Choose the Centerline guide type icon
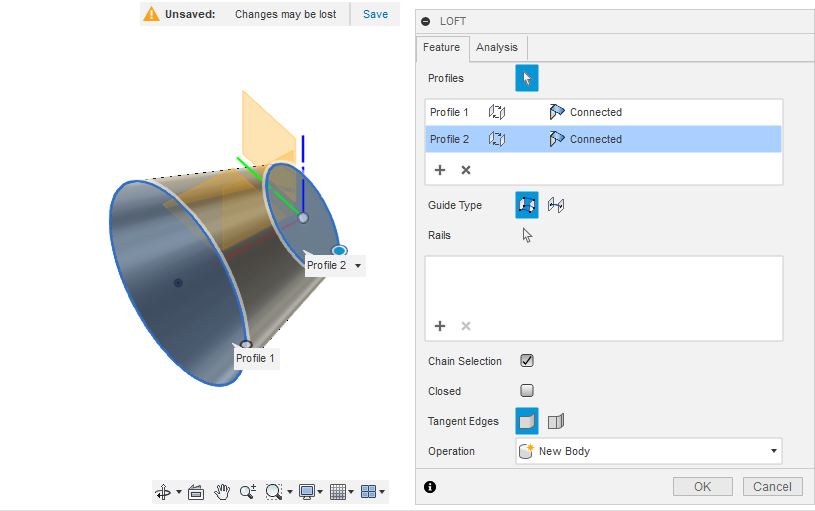Screen dimensions: 815x511 556,205
